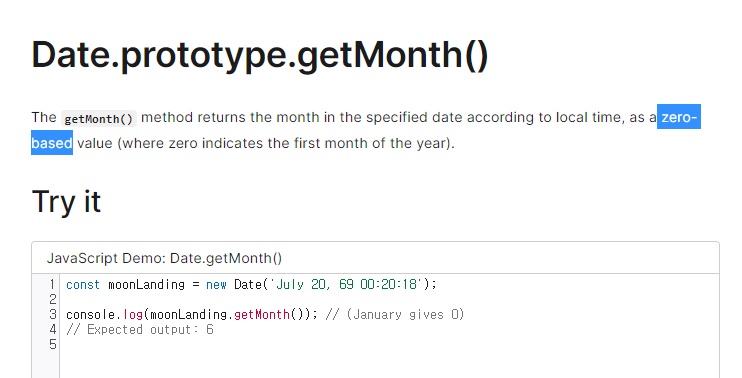Click 'console' on code line three
This screenshot has height=378, width=742.
tap(90, 315)
